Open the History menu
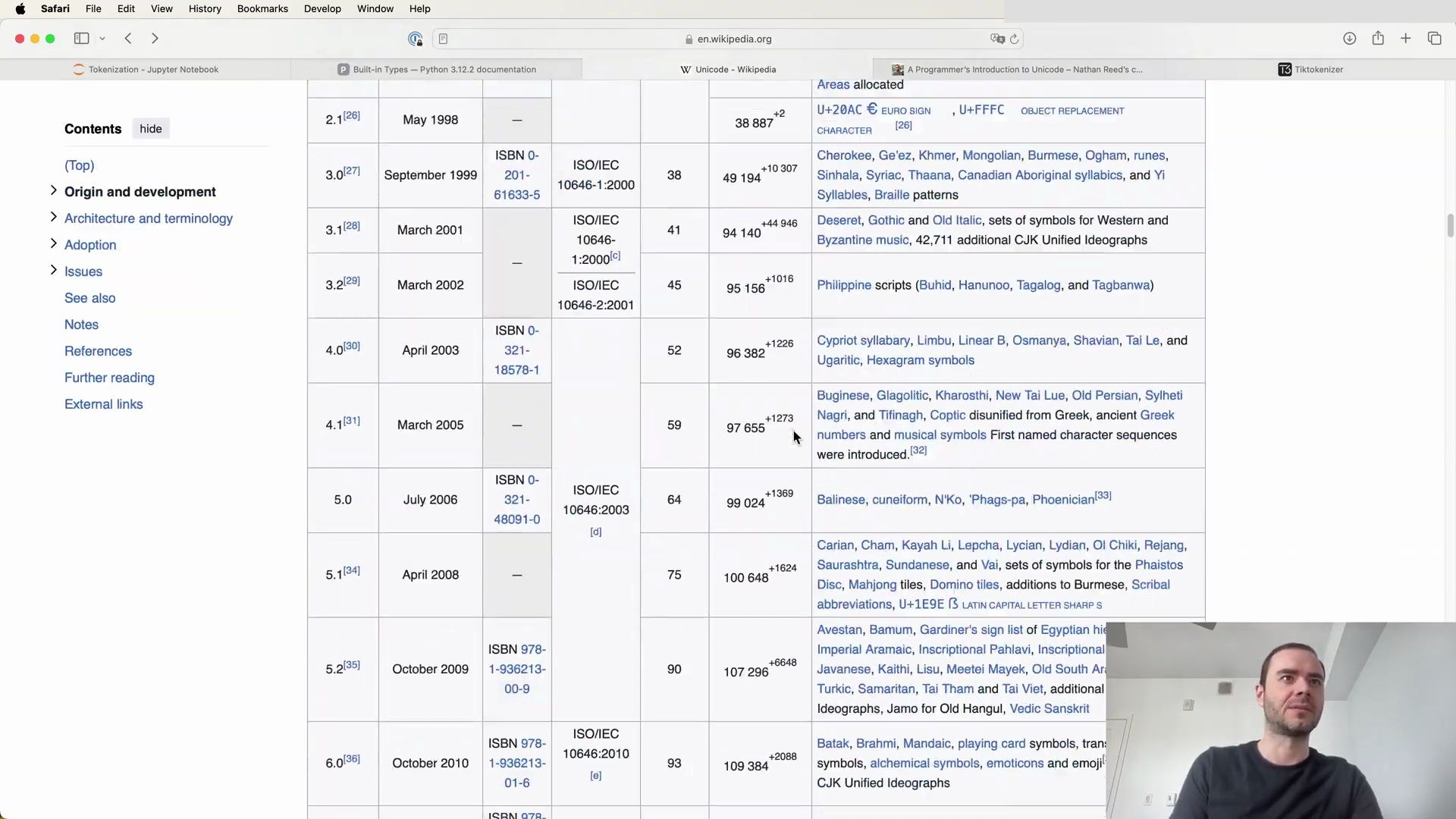Viewport: 1456px width, 819px height. [205, 9]
